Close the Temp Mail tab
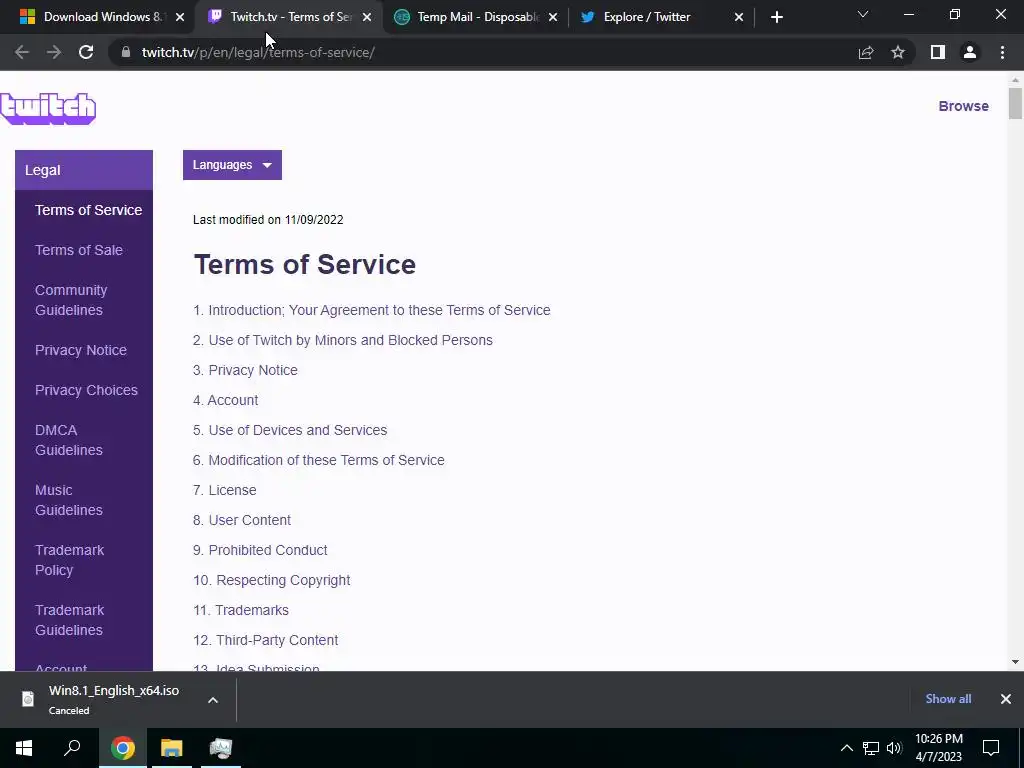The width and height of the screenshot is (1024, 768). pos(553,17)
